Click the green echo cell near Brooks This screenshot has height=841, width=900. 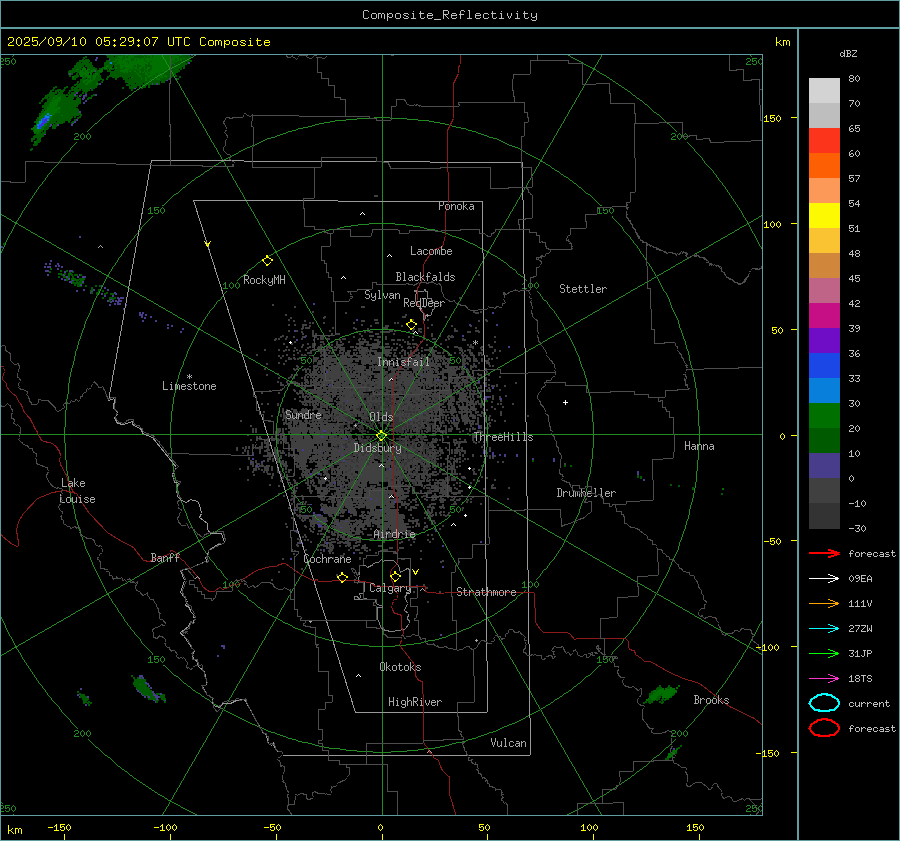tap(662, 694)
